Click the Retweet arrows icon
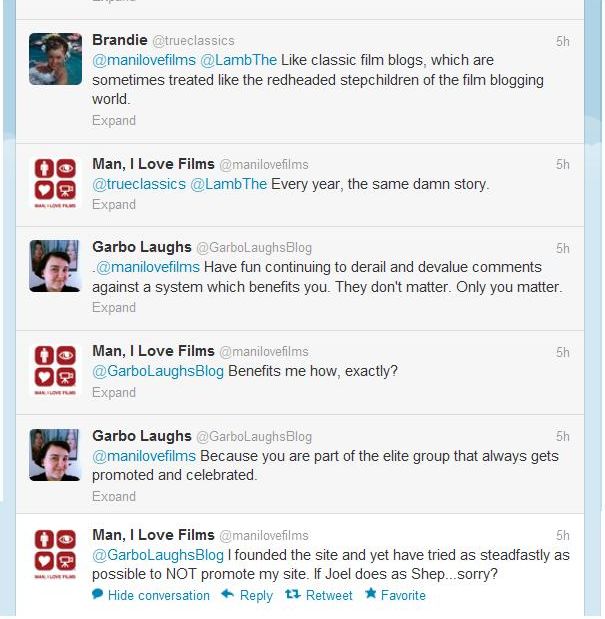Viewport: 605px width, 619px height. 293,595
